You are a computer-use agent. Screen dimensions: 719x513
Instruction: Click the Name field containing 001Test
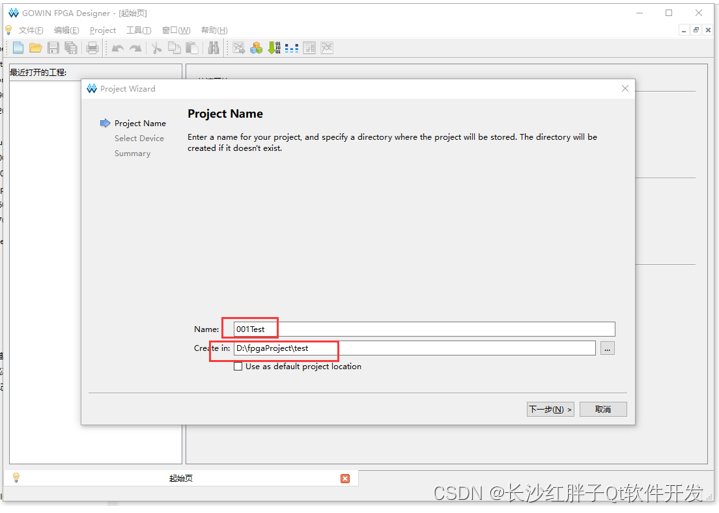point(424,329)
